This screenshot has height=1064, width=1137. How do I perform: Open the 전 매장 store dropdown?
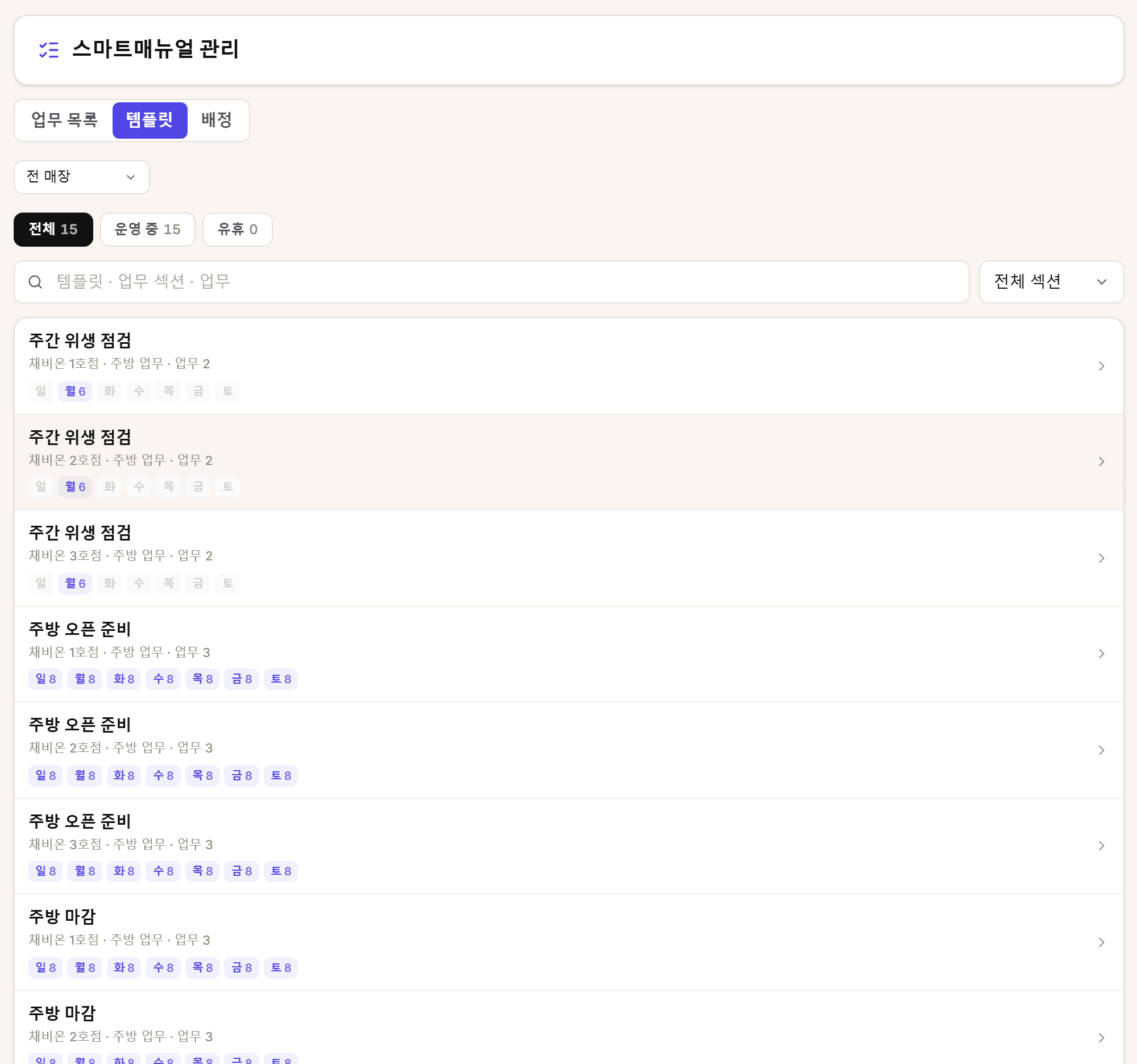click(82, 177)
